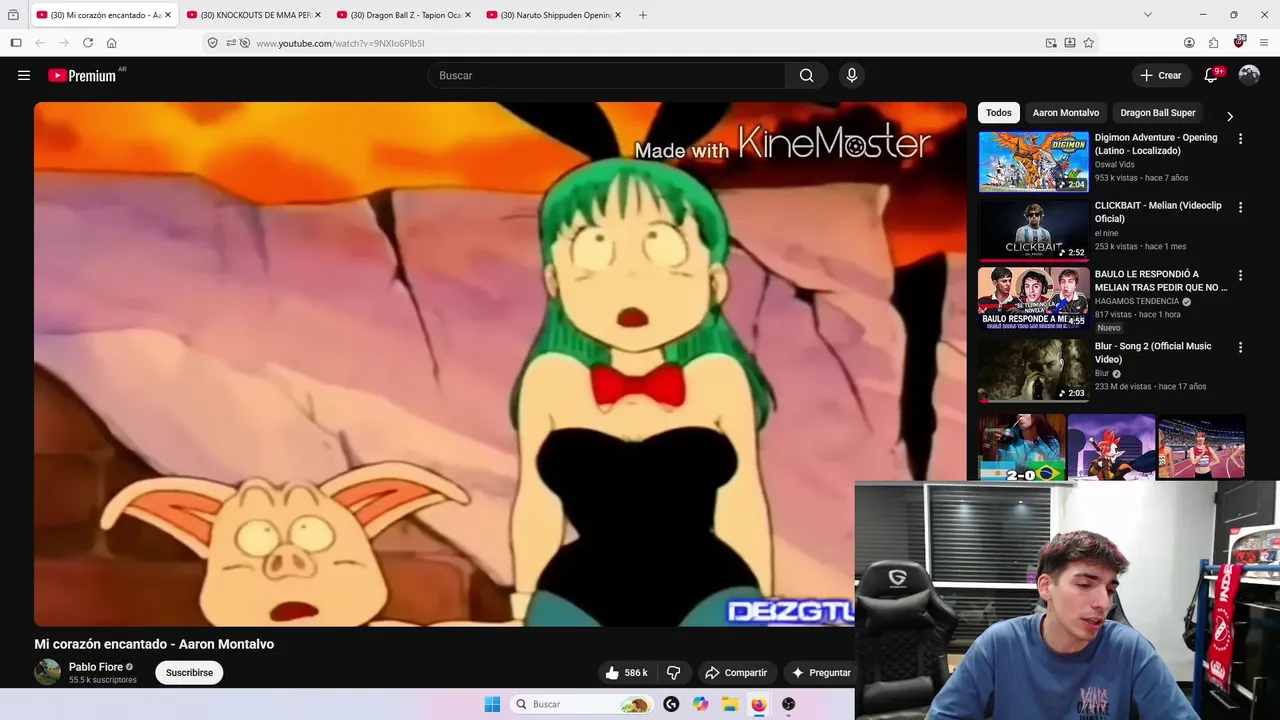Open options for Blur Song 2 video
Viewport: 1280px width, 720px height.
(1240, 347)
